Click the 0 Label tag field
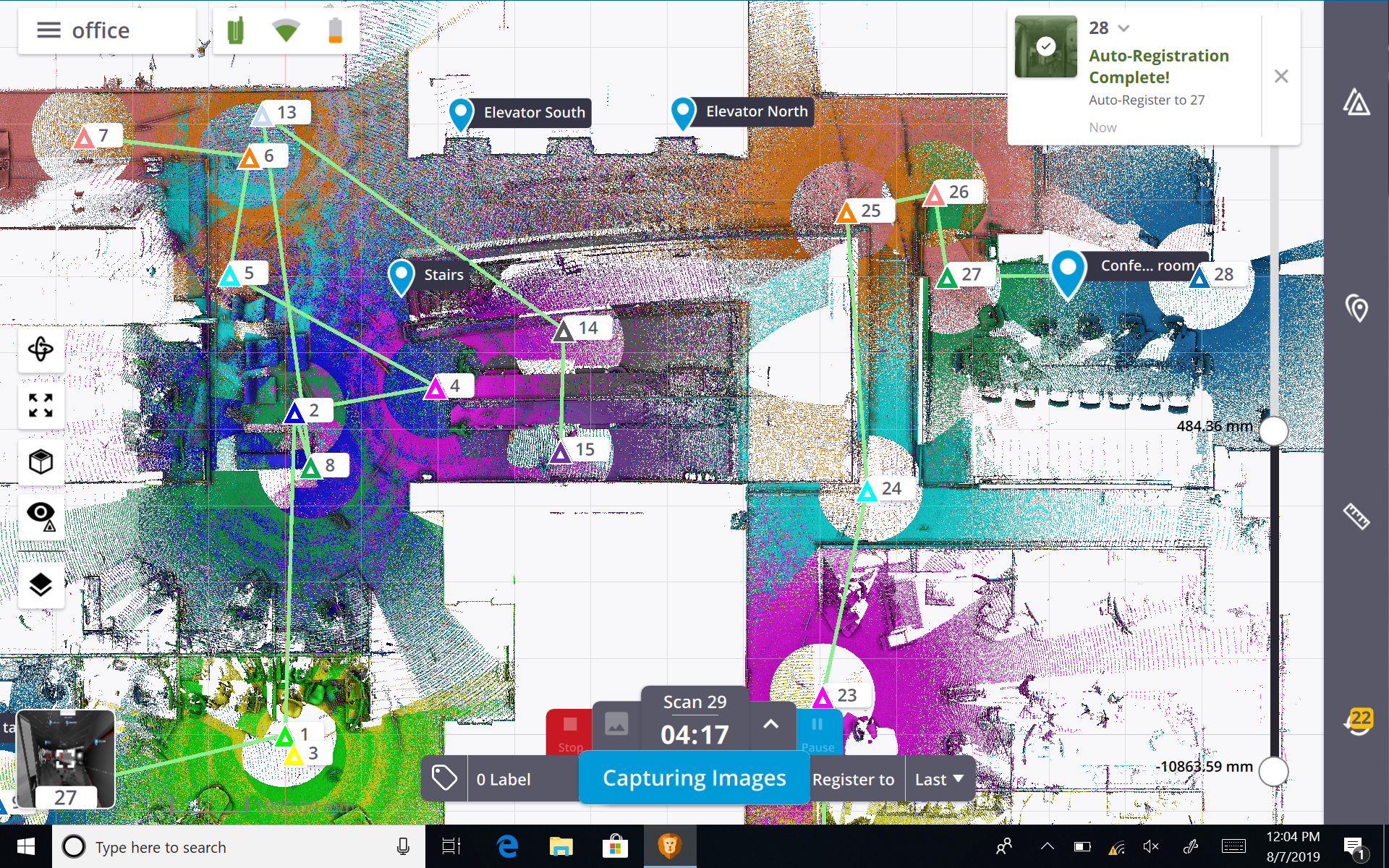1389x868 pixels. point(503,779)
